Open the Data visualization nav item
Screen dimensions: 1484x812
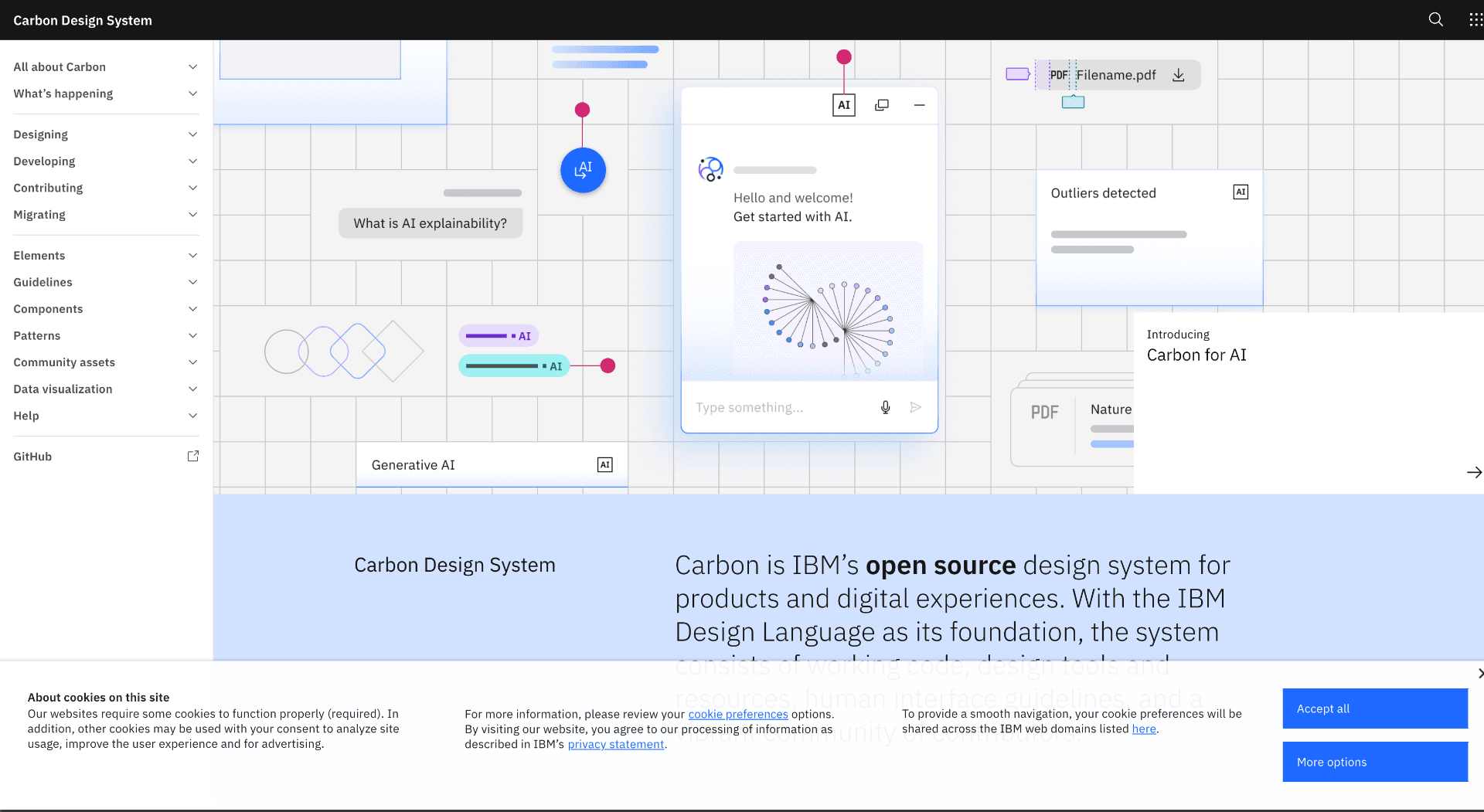(106, 389)
